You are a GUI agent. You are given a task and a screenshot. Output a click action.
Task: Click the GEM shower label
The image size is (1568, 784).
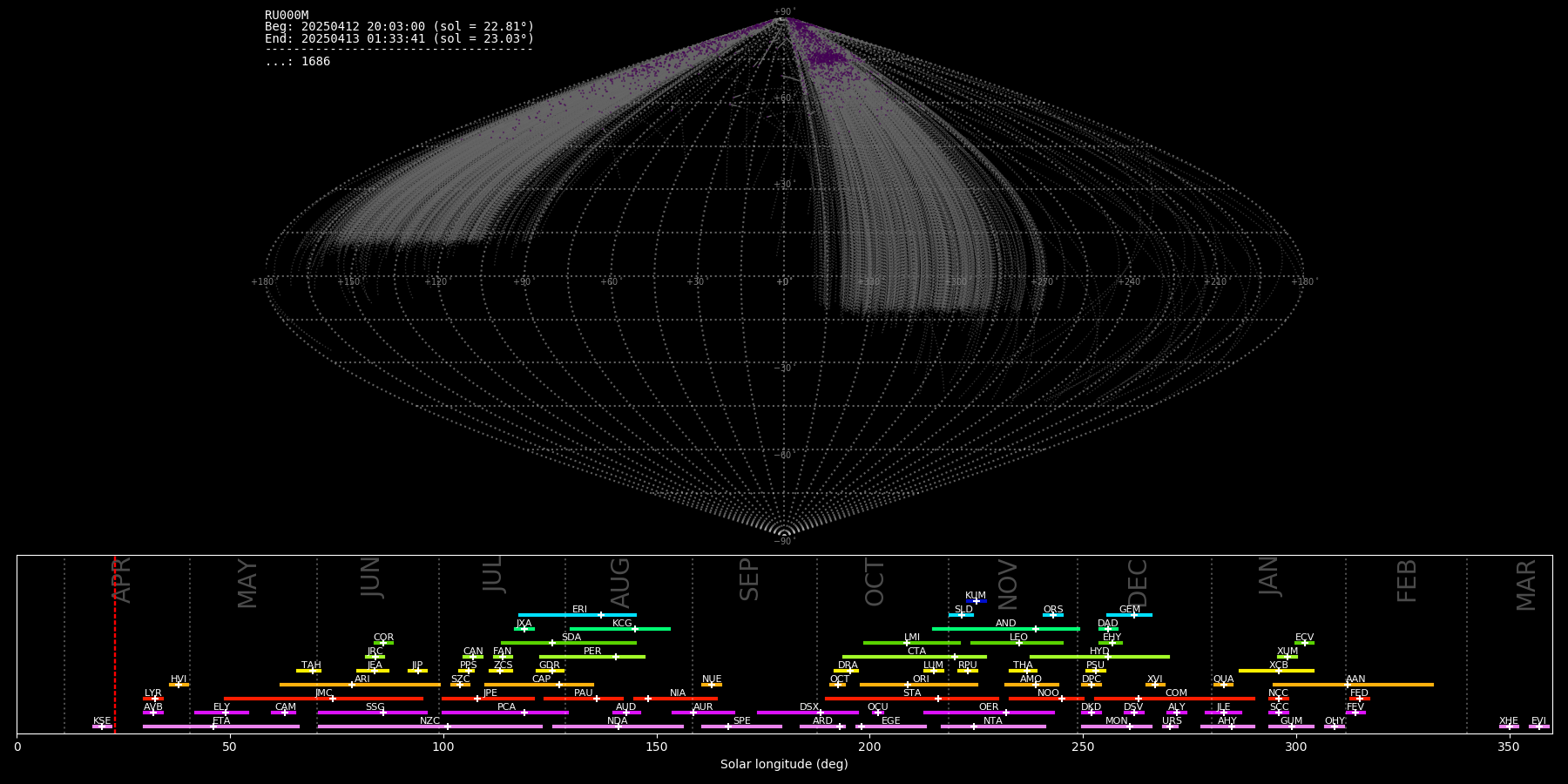click(x=1130, y=609)
